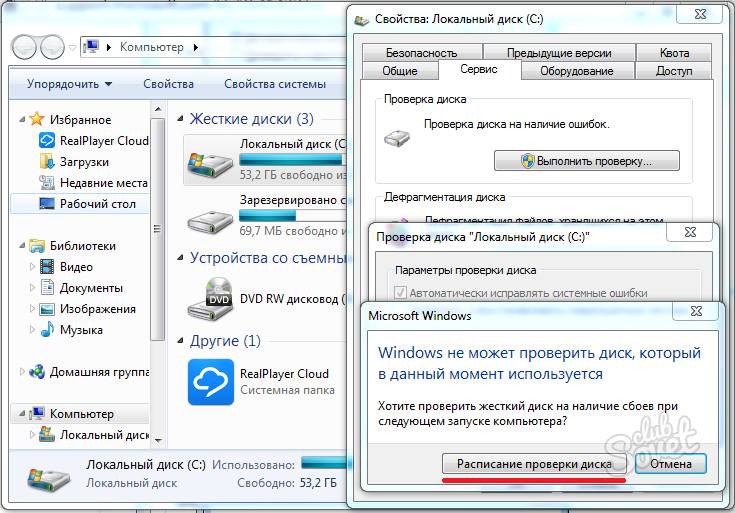Viewport: 735px width, 513px height.
Task: Expand the Домашняя группа node
Action: [22, 372]
